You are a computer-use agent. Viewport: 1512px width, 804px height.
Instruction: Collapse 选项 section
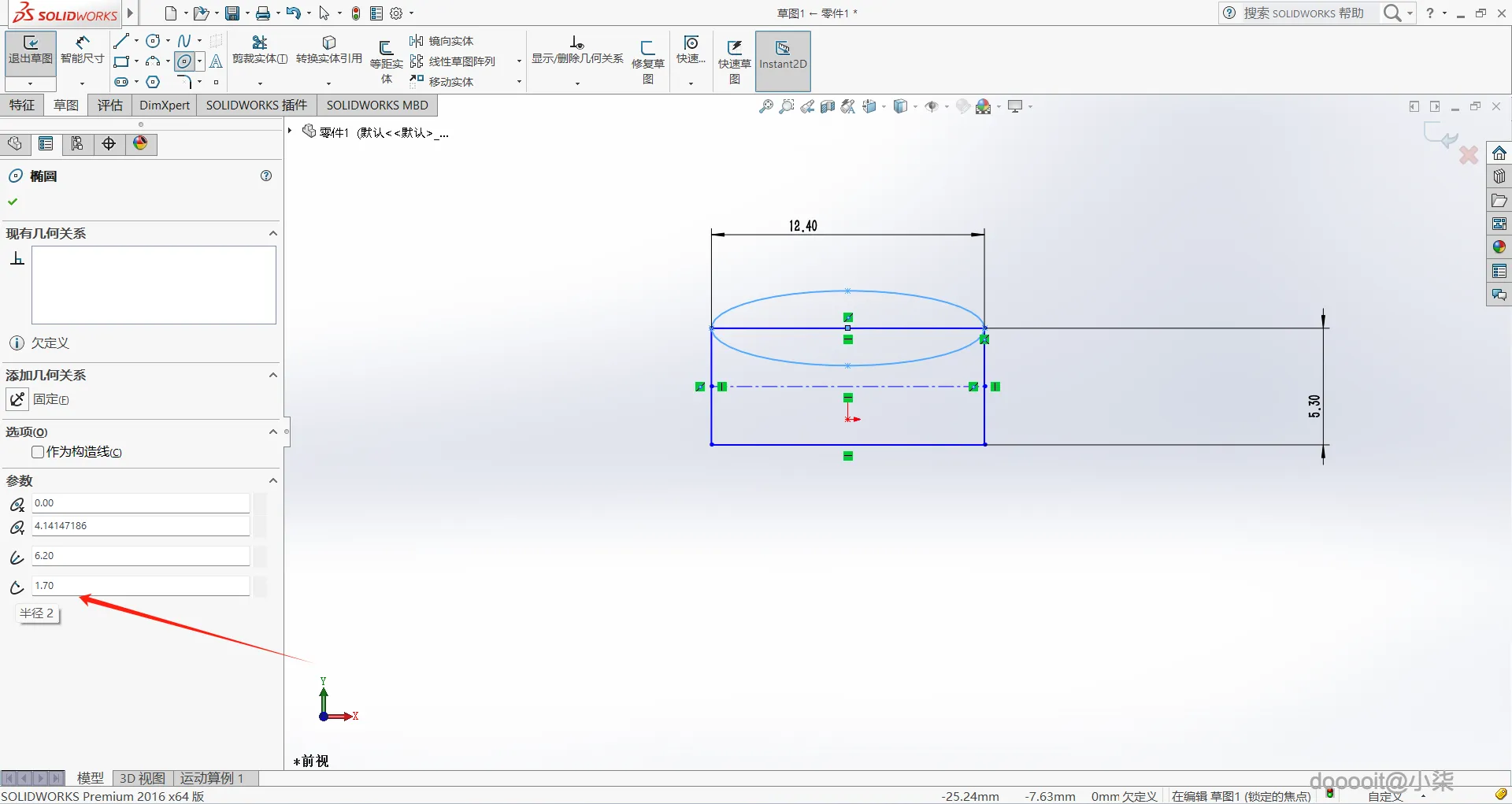pyautogui.click(x=272, y=432)
